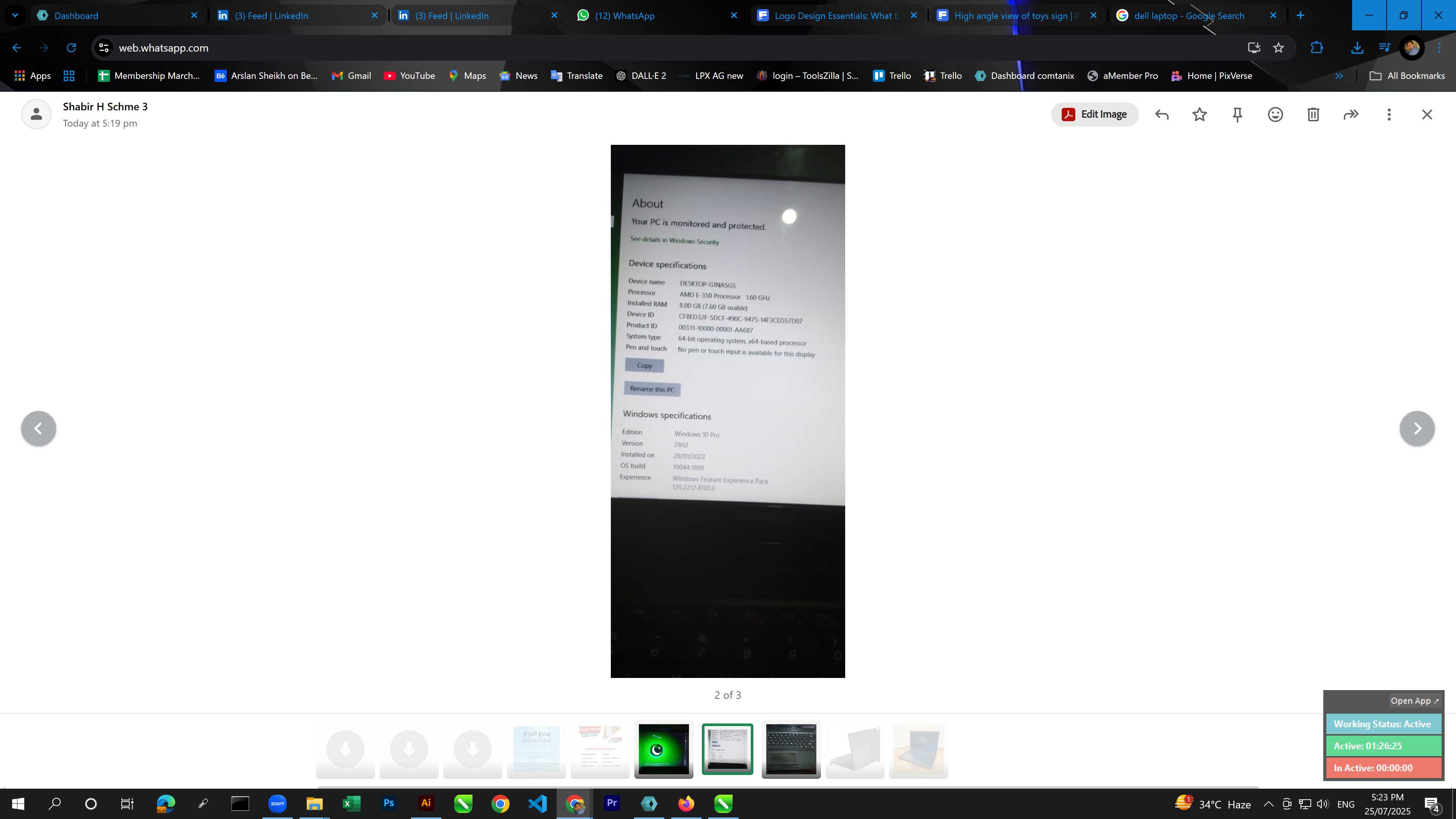This screenshot has height=819, width=1456.
Task: Select the Muharram poster thumbnail
Action: pyautogui.click(x=537, y=749)
